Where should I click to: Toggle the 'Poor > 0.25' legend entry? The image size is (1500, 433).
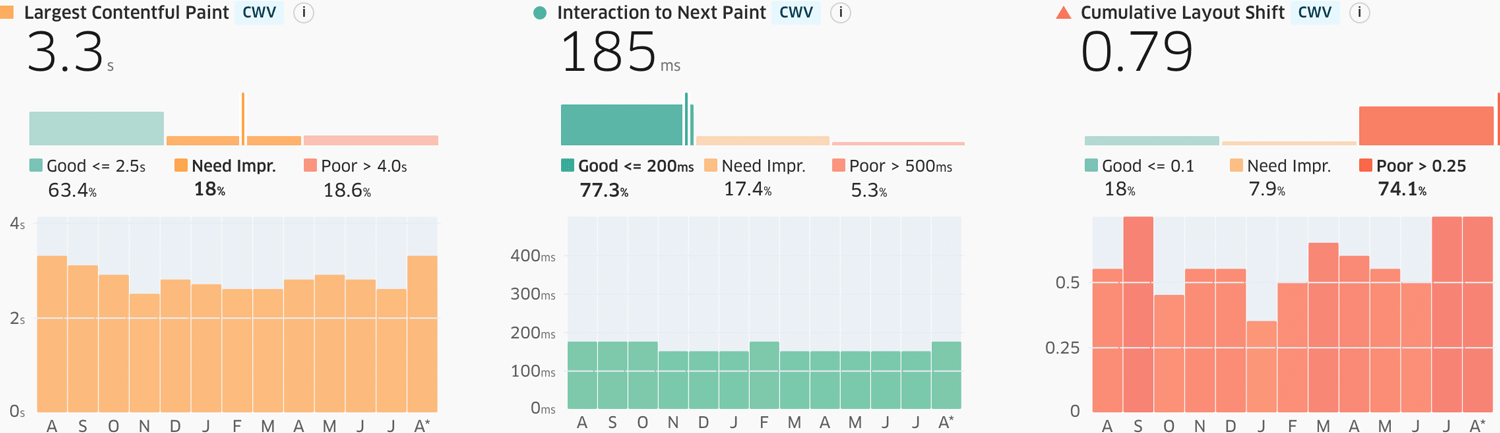pos(1420,166)
